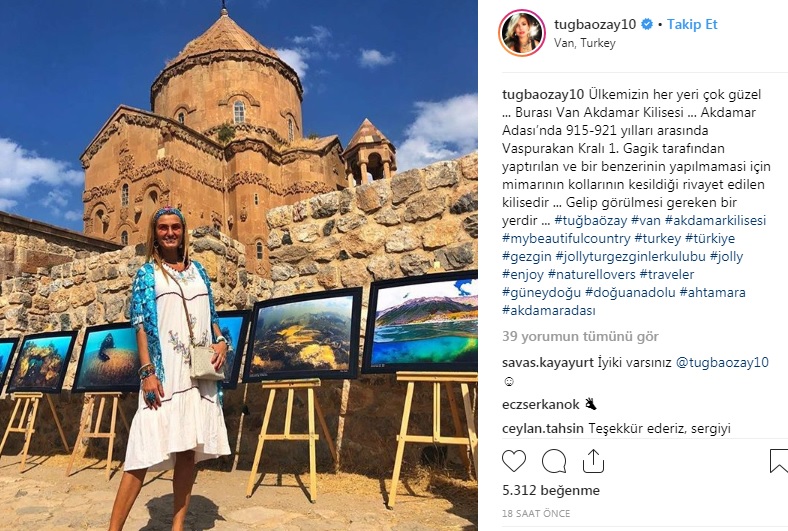Viewport: 788px width, 531px height.
Task: Expand all comments via 39 yorumun tümünü gör
Action: point(580,337)
